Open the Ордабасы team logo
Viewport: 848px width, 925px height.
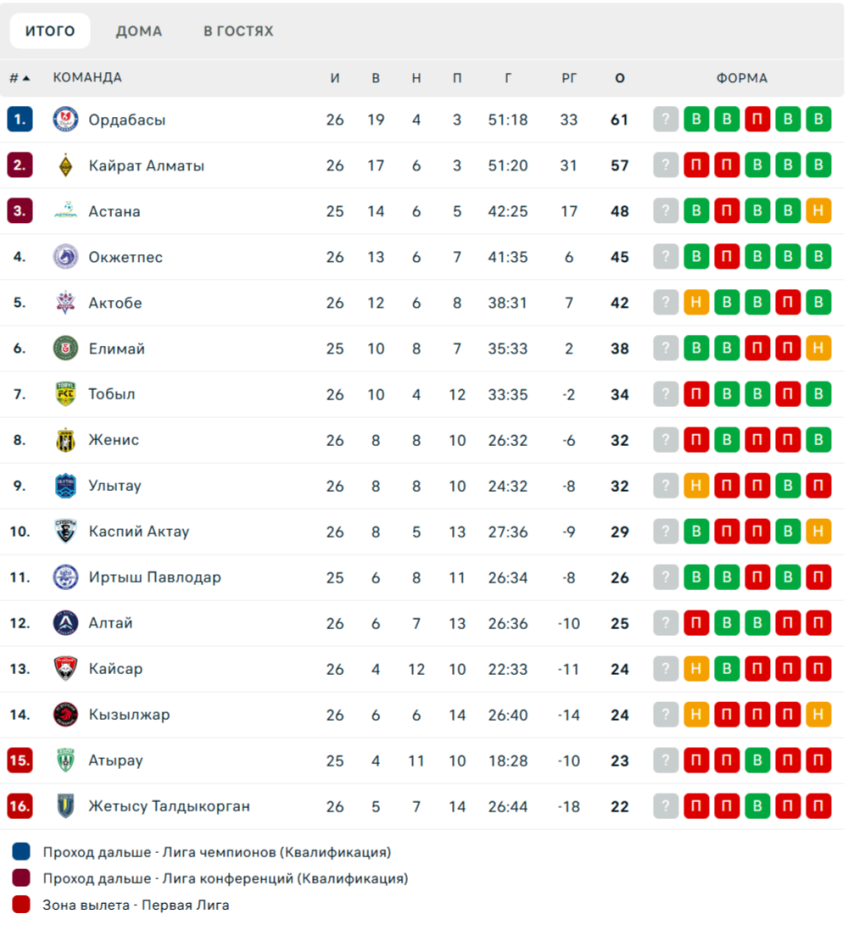(x=66, y=120)
